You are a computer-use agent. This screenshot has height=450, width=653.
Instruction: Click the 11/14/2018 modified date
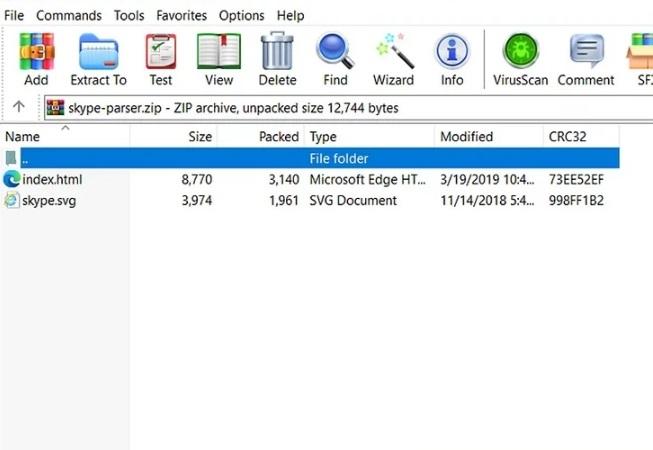487,201
